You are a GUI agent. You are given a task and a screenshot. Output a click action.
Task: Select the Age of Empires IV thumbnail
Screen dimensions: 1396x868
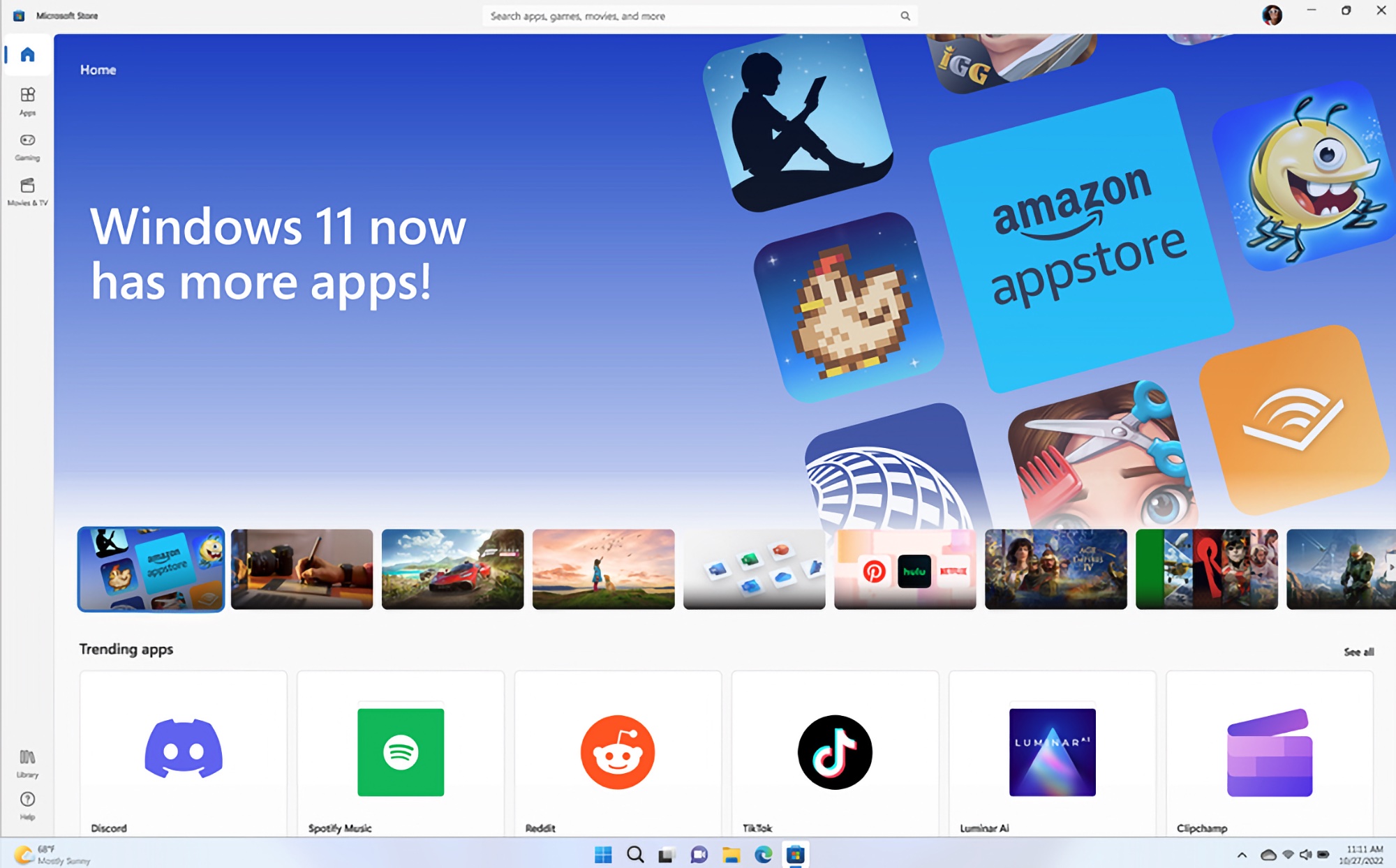point(1055,569)
